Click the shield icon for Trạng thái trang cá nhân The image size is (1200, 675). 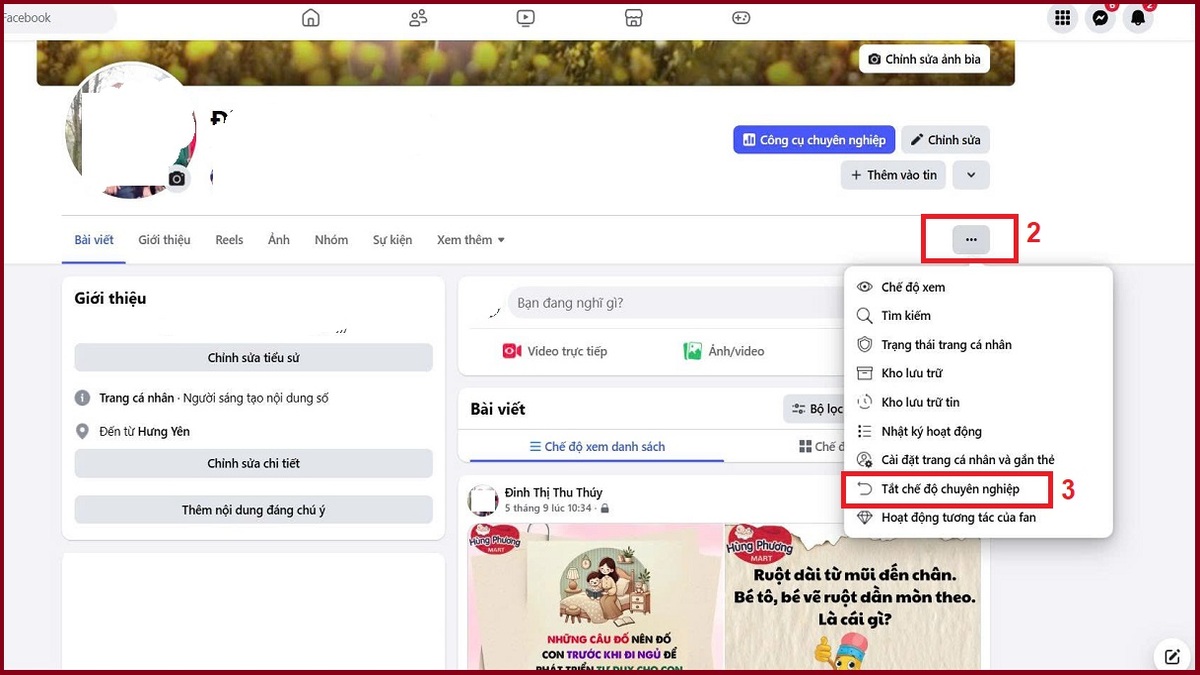point(865,345)
